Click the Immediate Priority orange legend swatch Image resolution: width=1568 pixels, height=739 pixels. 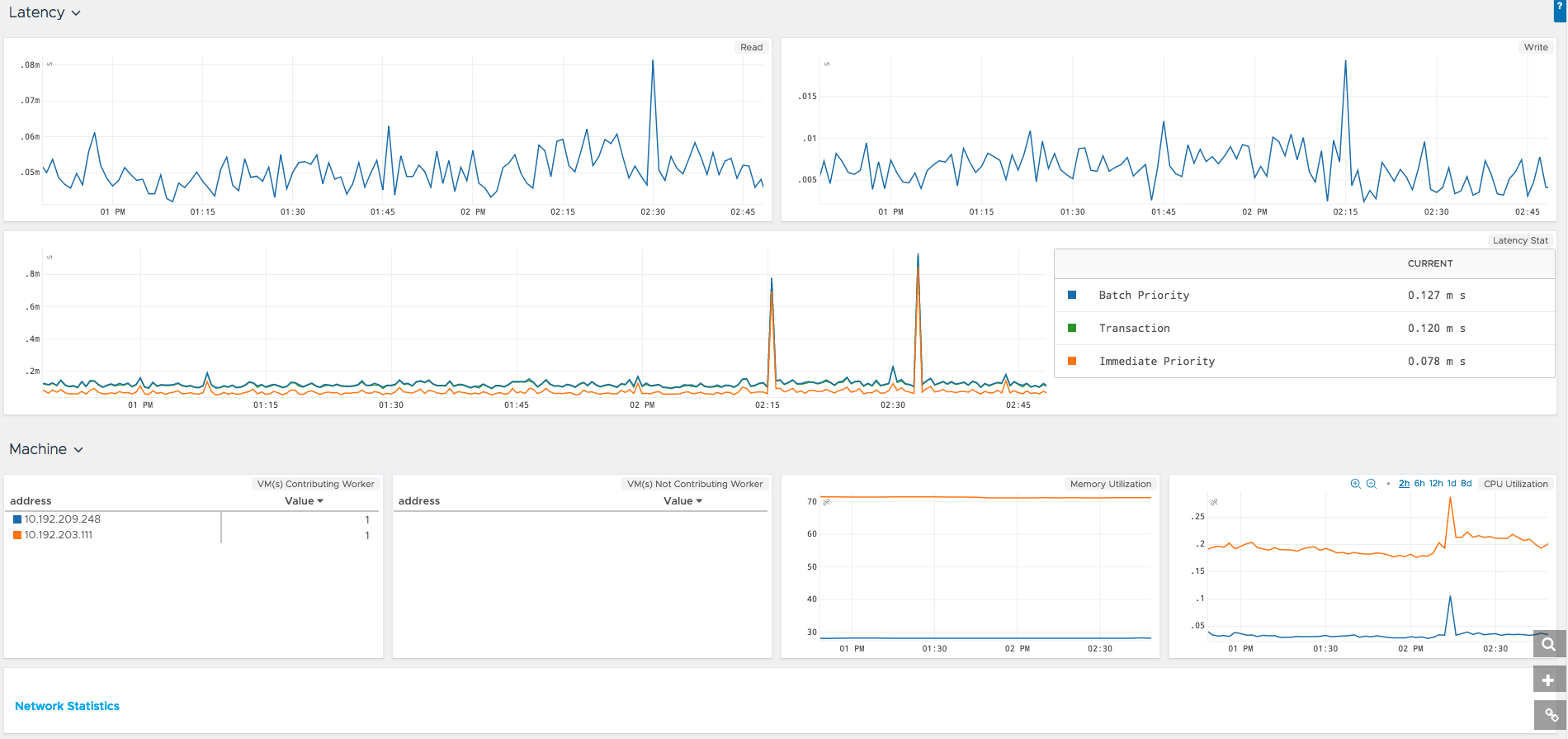(x=1072, y=361)
